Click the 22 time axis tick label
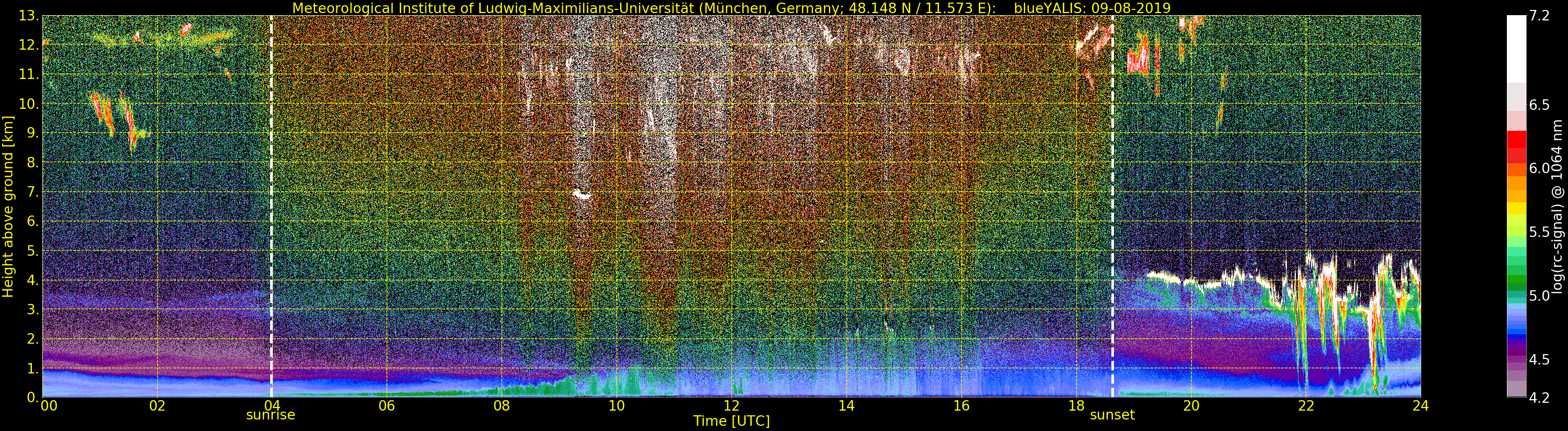Screen dimensions: 1568x431 point(1306,405)
